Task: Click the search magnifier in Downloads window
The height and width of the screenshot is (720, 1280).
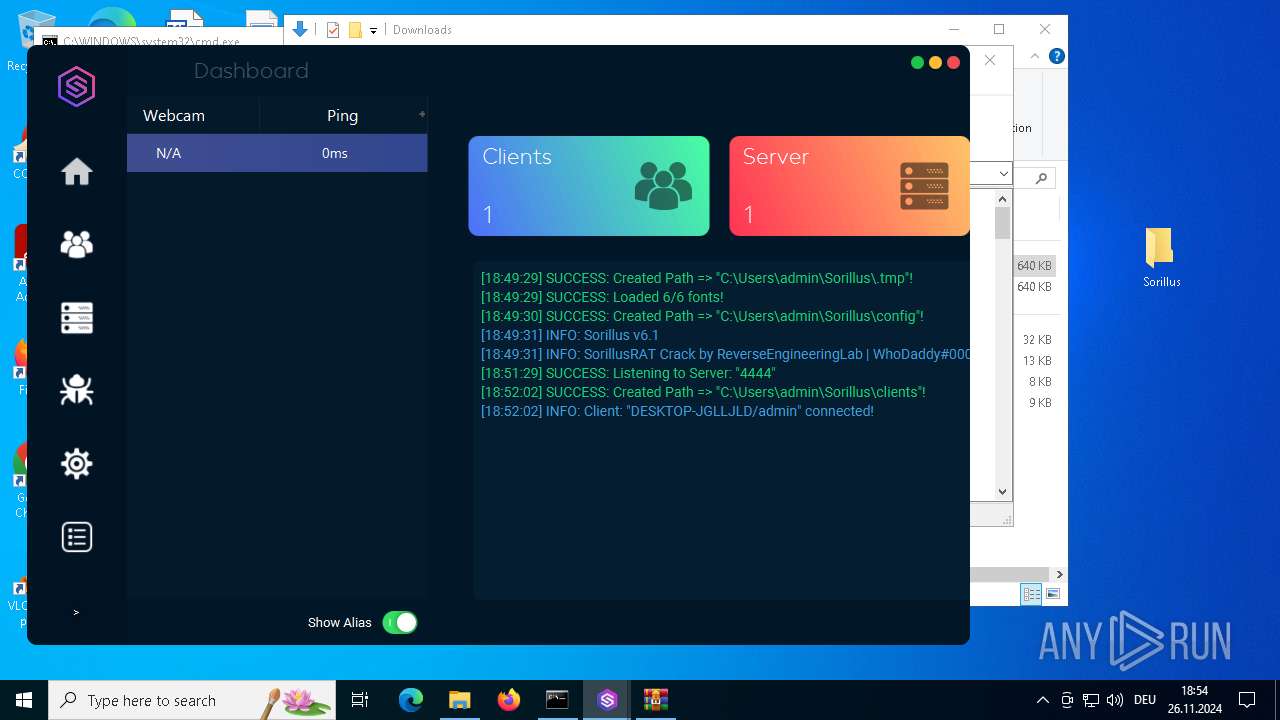Action: tap(1041, 178)
